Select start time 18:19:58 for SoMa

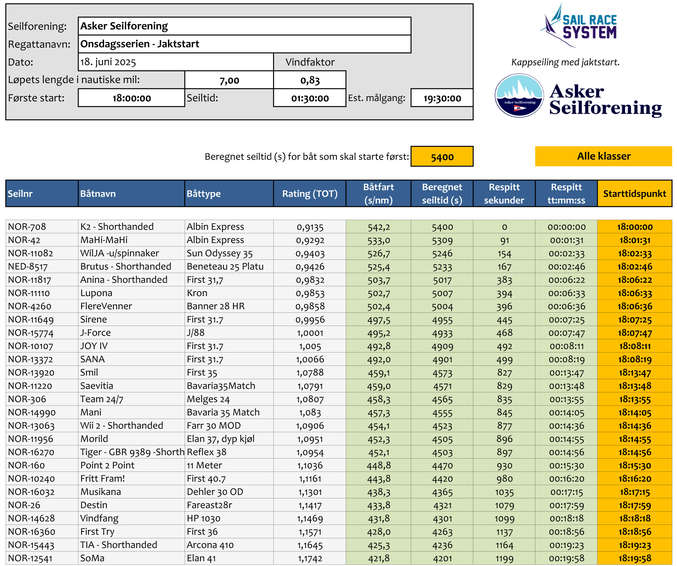point(635,558)
